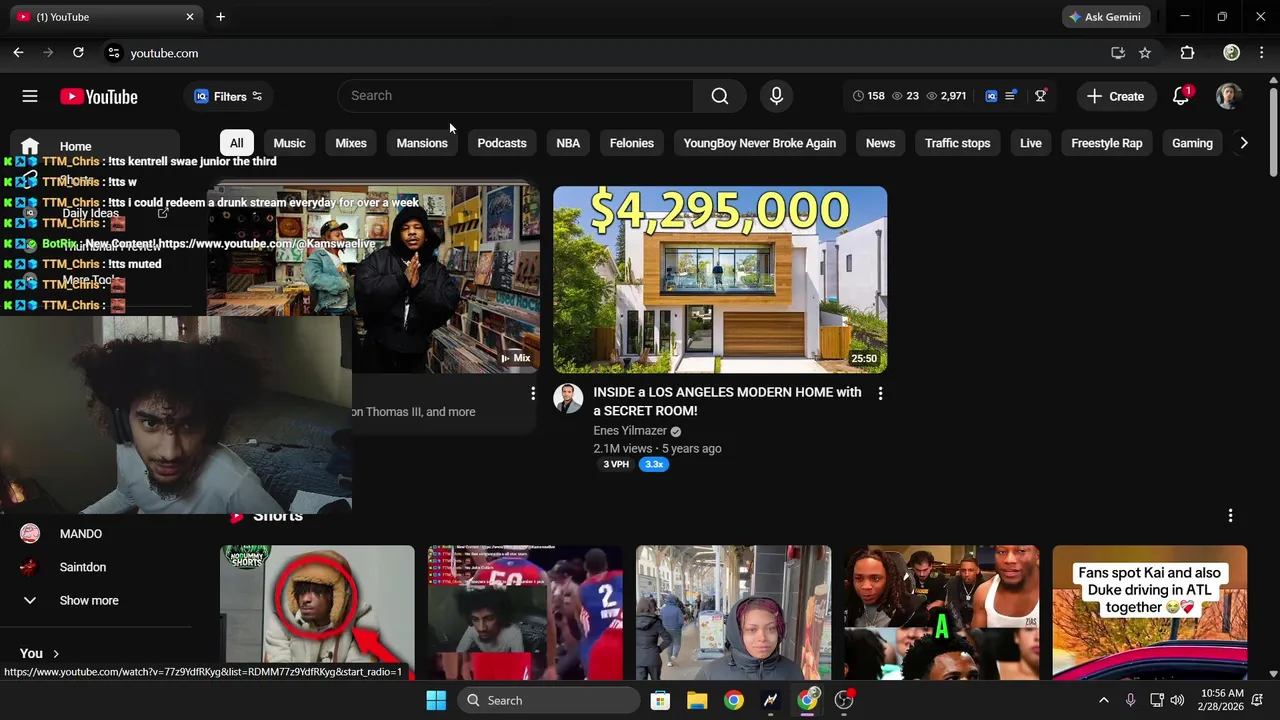This screenshot has width=1280, height=720.
Task: Open 'Fans spot Kai' Short thumbnail
Action: 1149,612
